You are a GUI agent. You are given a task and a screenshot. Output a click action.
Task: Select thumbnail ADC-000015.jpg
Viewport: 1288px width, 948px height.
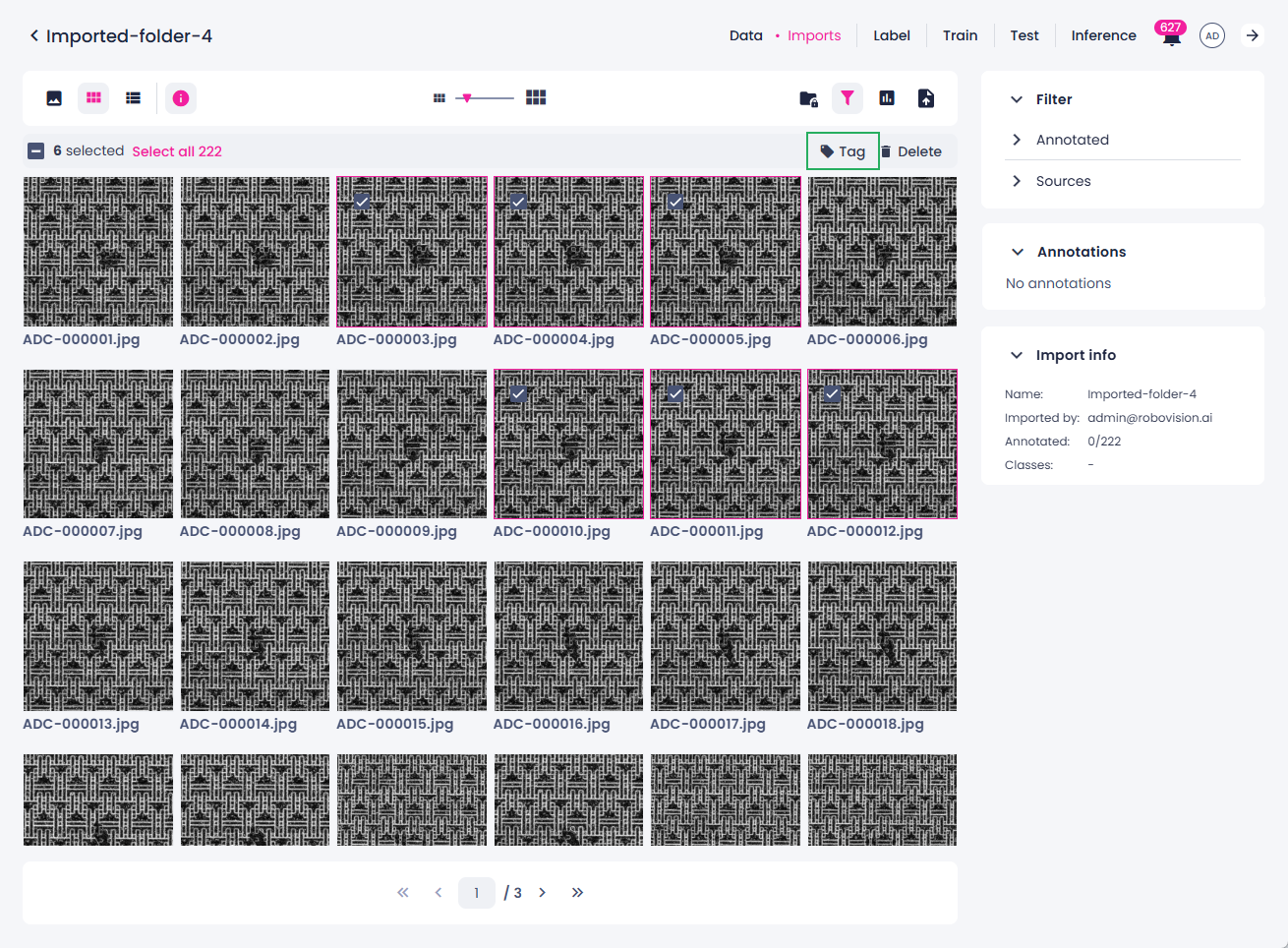pyautogui.click(x=412, y=636)
